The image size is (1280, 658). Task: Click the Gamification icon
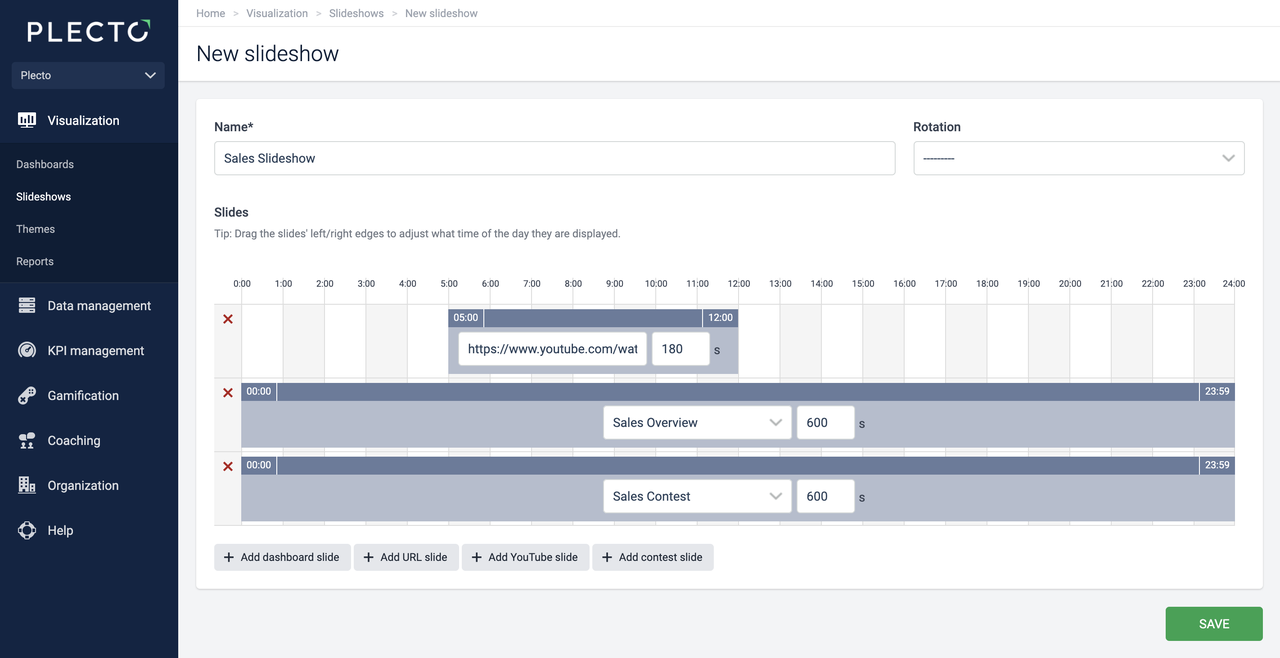[27, 396]
